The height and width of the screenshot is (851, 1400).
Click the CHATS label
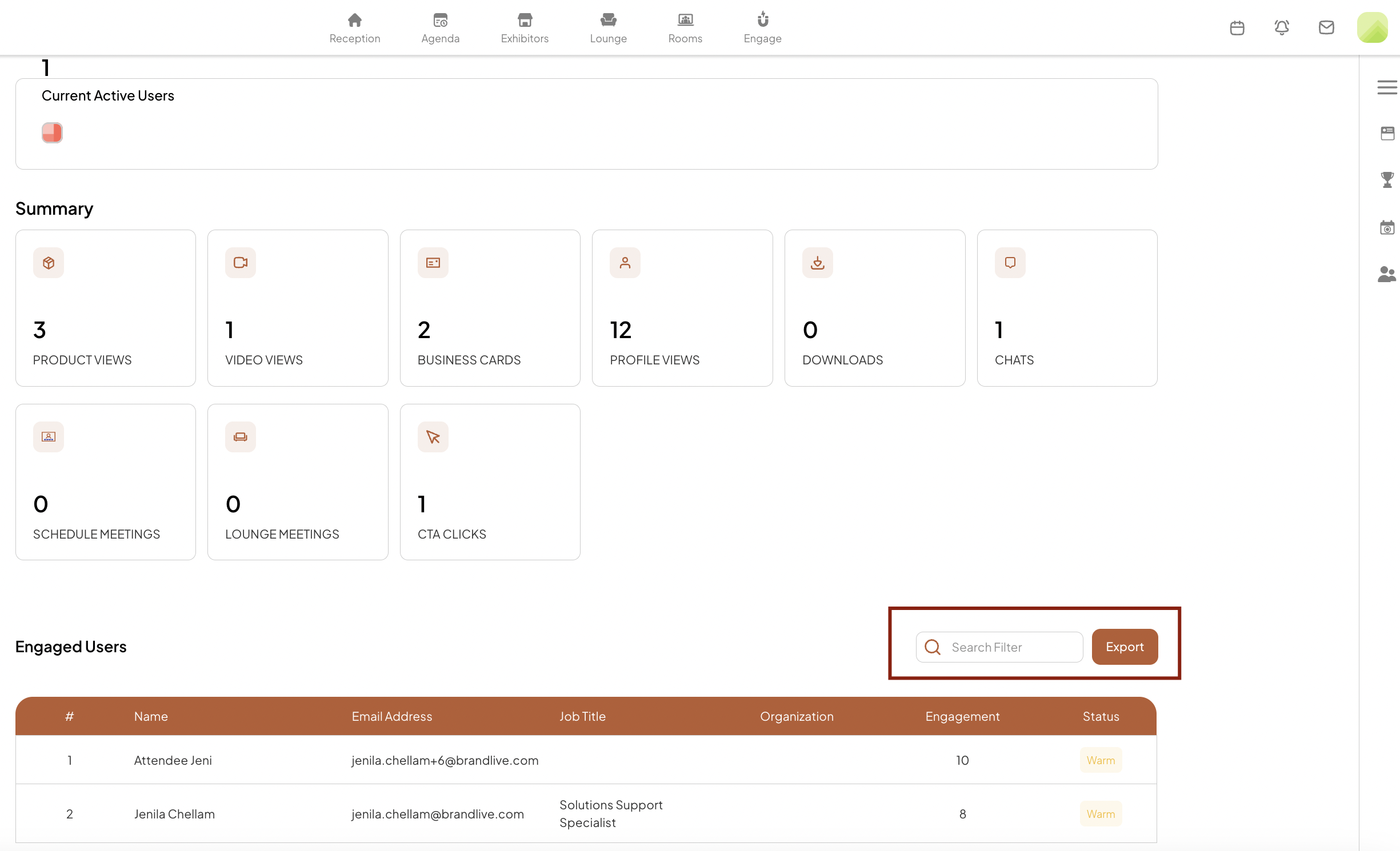pyautogui.click(x=1014, y=360)
